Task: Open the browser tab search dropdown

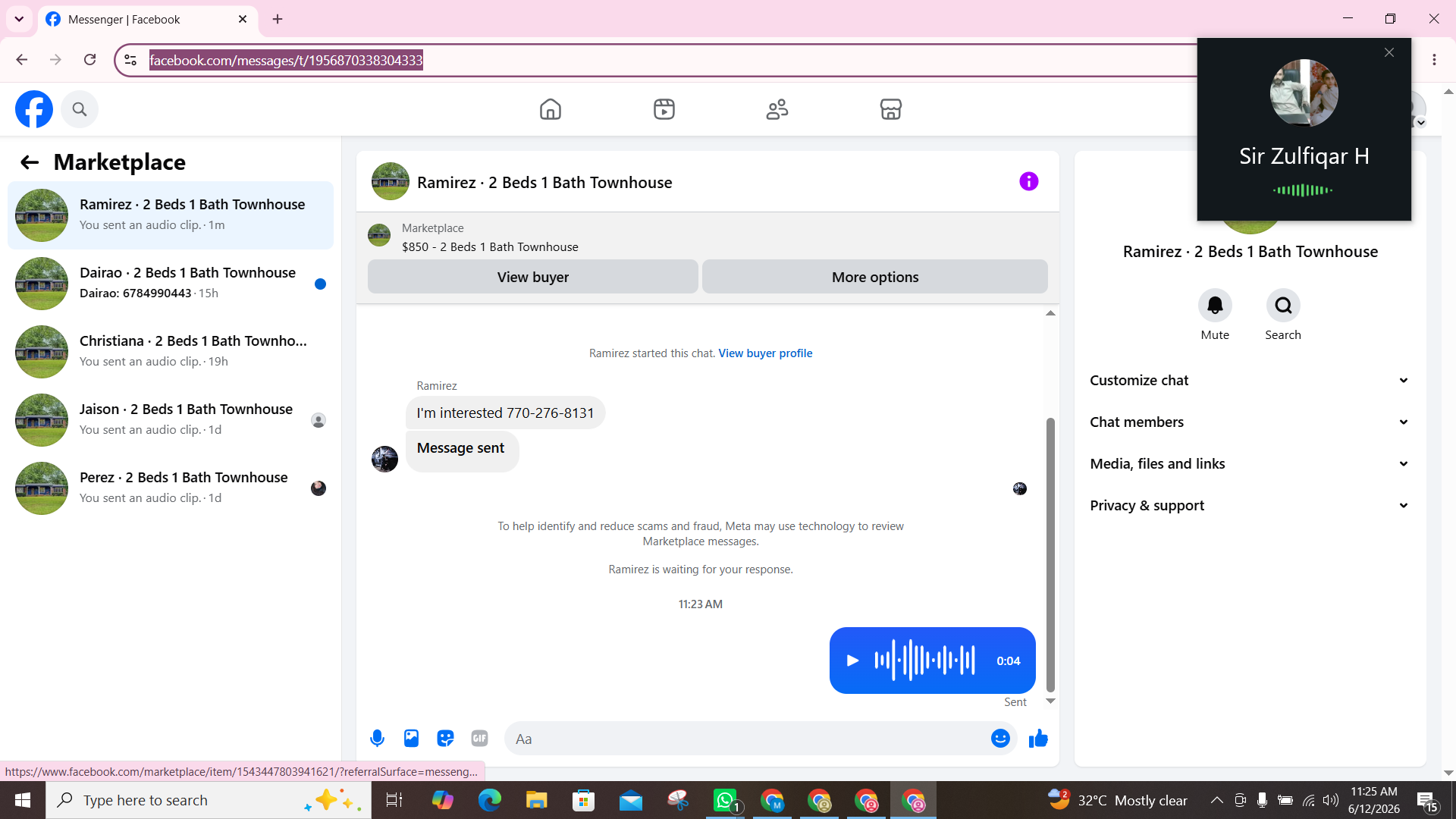Action: pos(19,19)
